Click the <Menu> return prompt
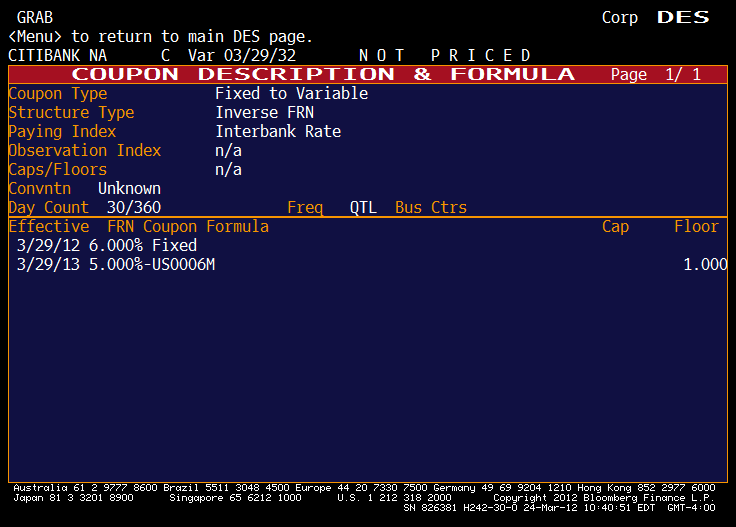The width and height of the screenshot is (736, 527). [160, 37]
